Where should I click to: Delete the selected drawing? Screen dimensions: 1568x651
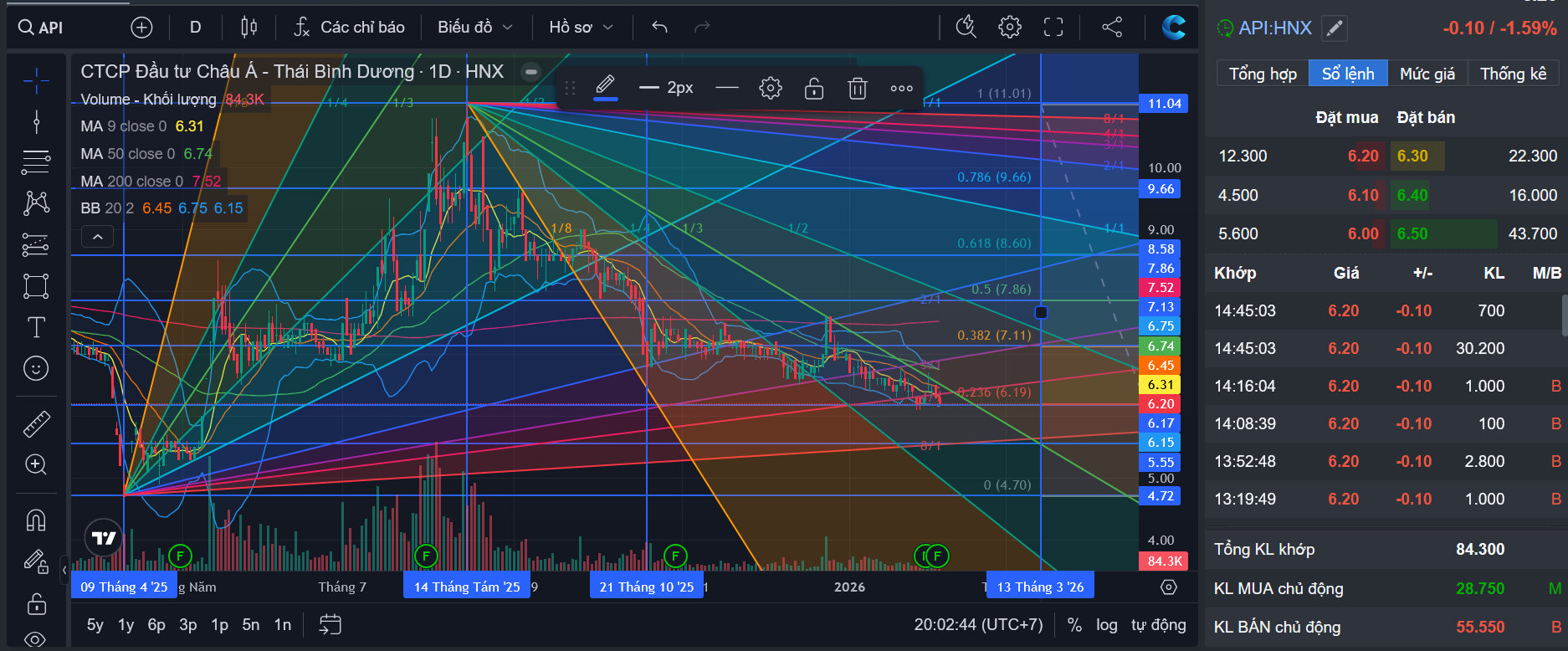(858, 88)
